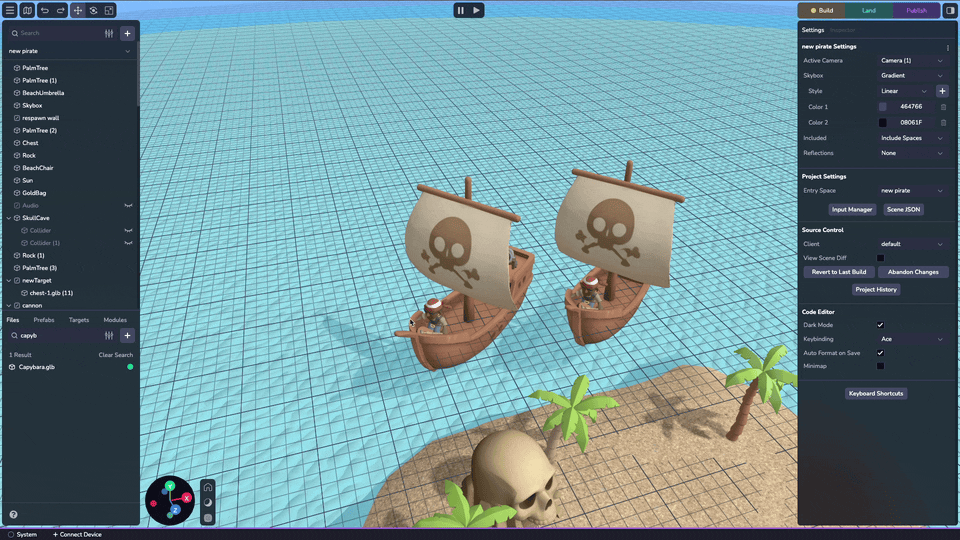The image size is (960, 540).
Task: Open the Active Camera dropdown
Action: point(911,61)
